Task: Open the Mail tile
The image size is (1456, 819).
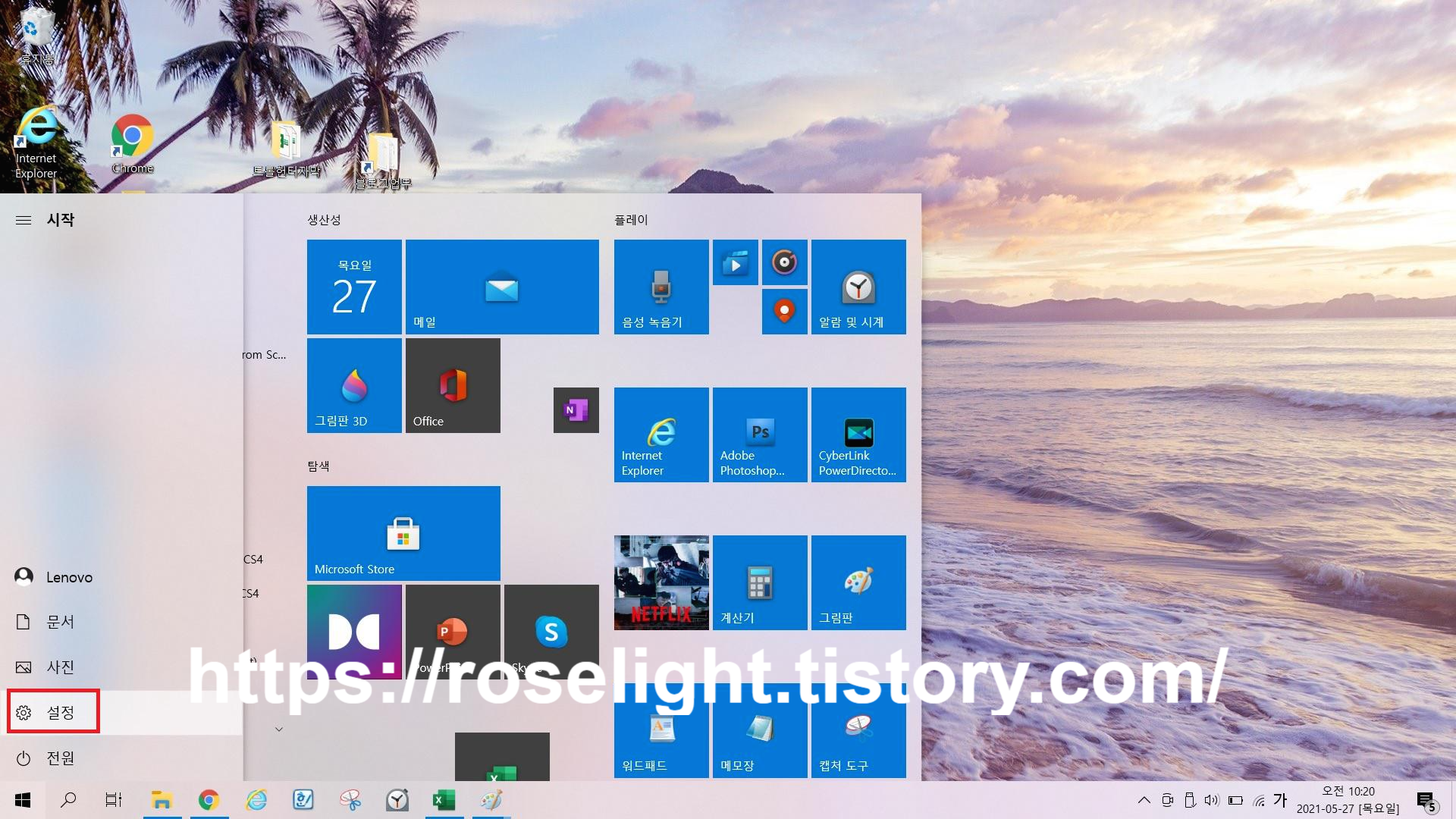Action: click(502, 287)
